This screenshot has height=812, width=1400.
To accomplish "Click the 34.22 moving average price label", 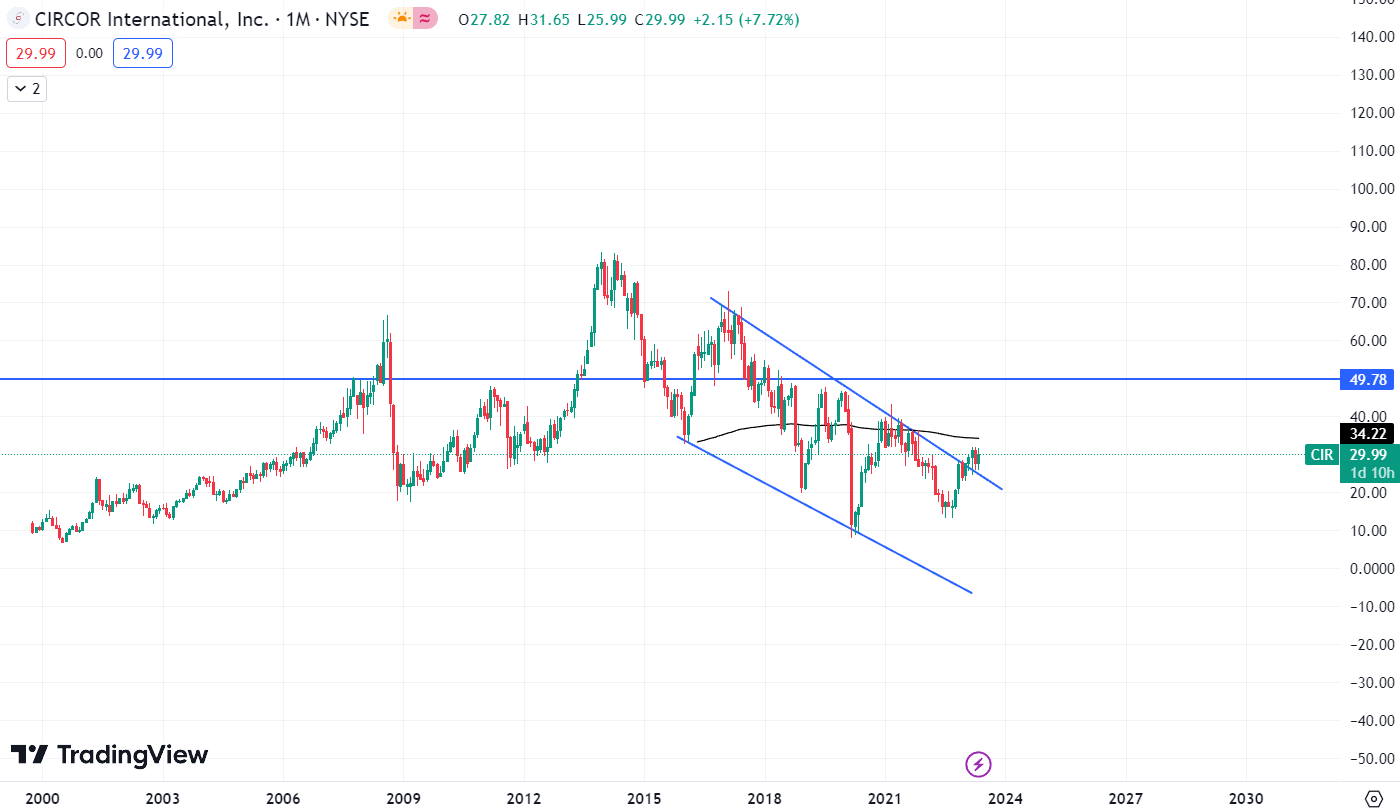I will pos(1368,434).
